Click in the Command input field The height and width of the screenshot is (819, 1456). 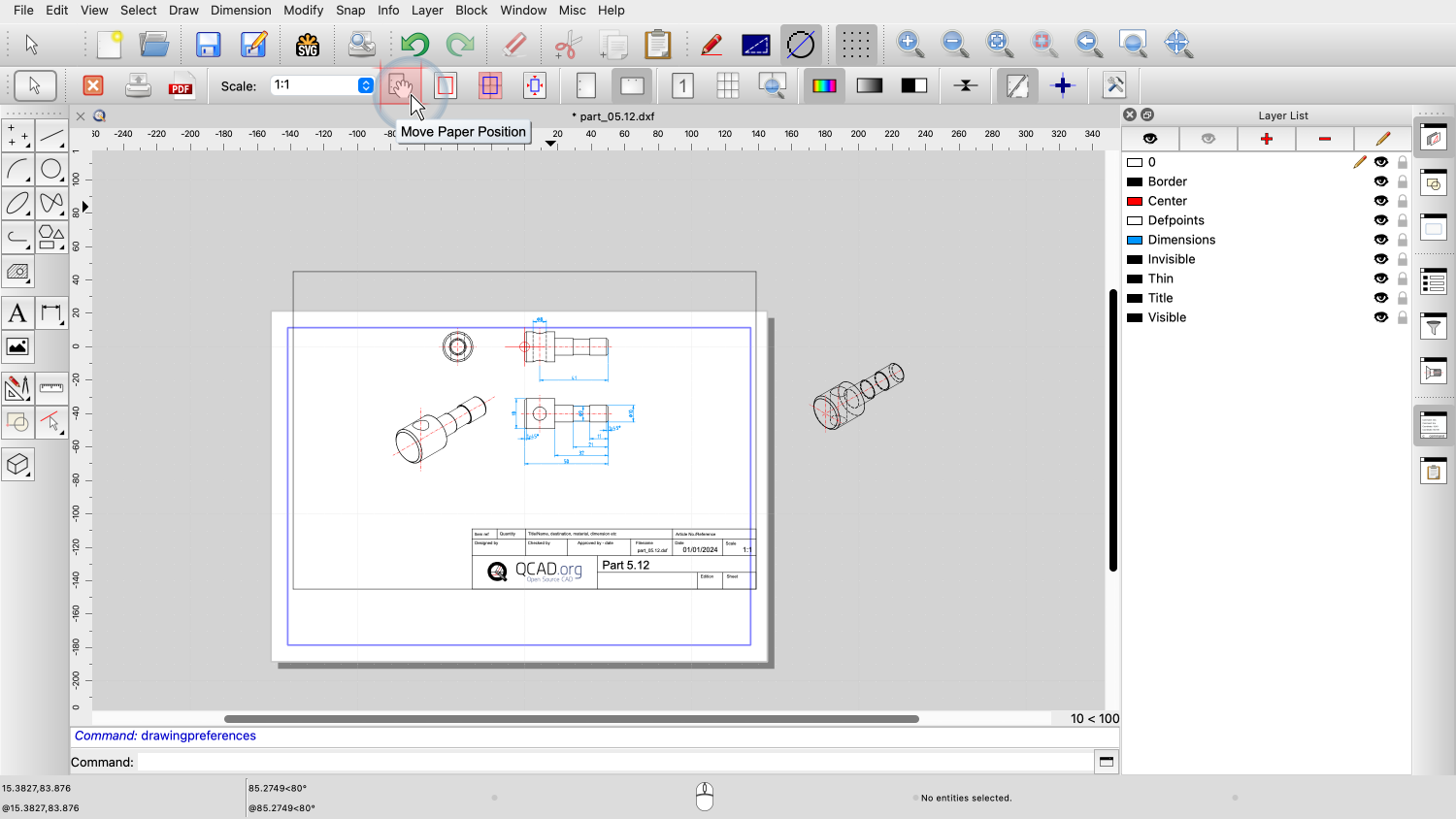point(613,762)
